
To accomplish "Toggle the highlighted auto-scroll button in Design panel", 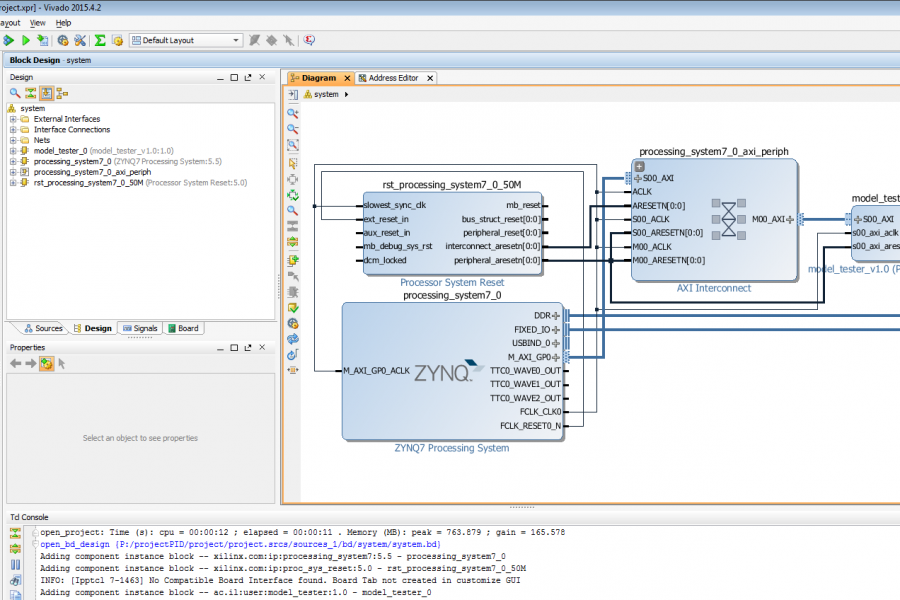I will (x=46, y=93).
